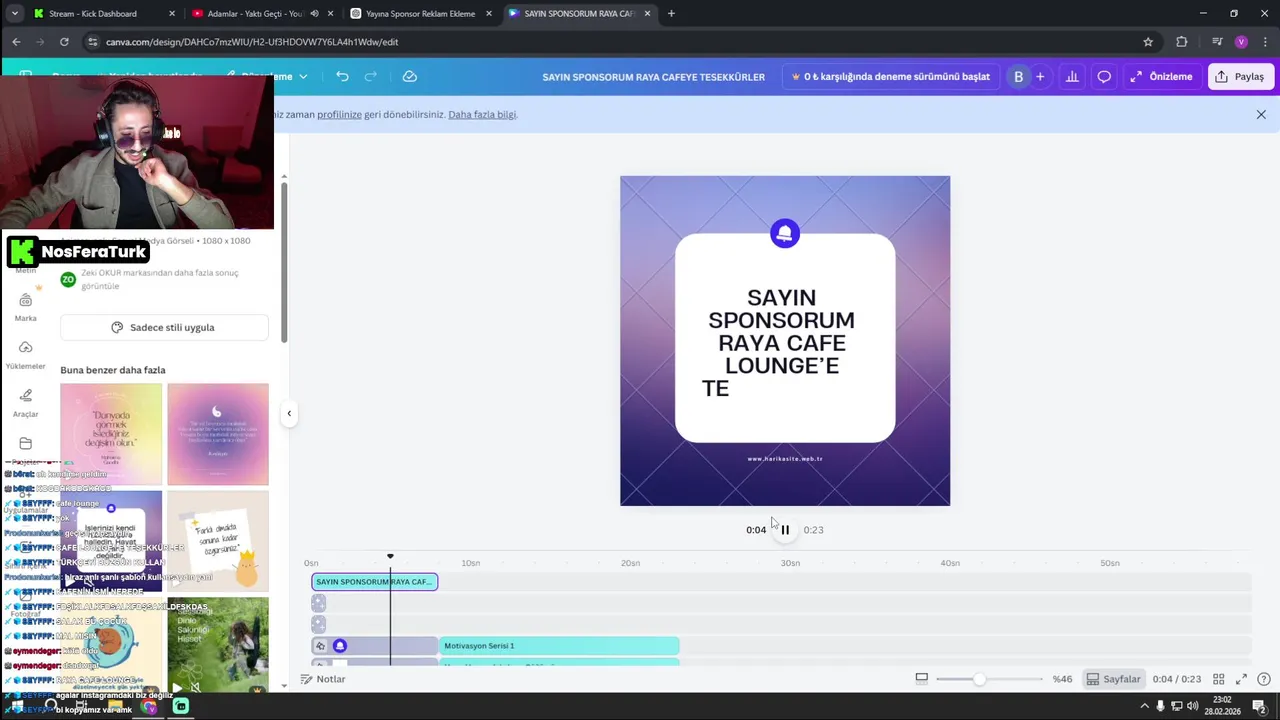Image resolution: width=1280 pixels, height=720 pixels.
Task: Open the cloud save status icon
Action: 409,76
